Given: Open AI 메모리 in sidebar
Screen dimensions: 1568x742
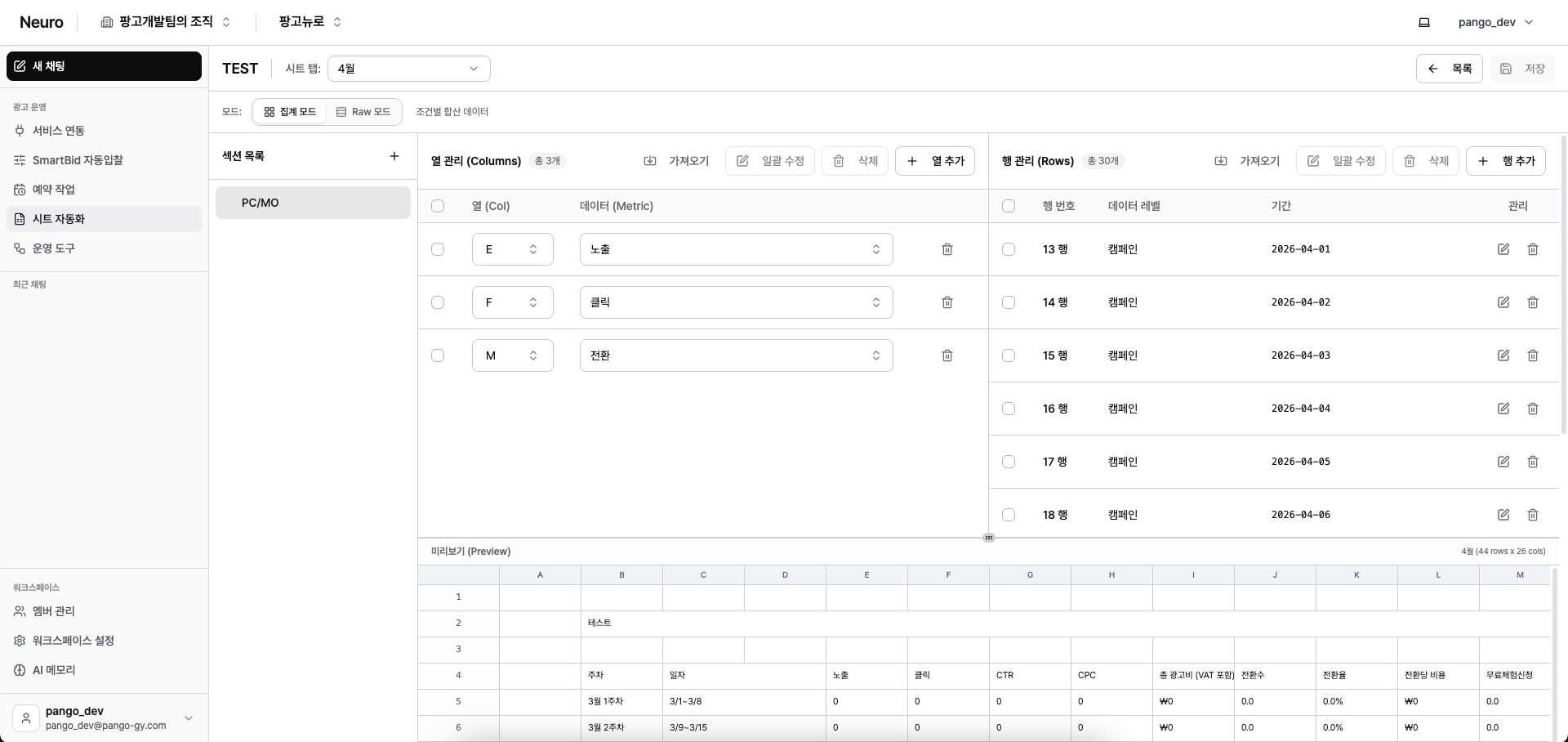Looking at the screenshot, I should tap(104, 670).
